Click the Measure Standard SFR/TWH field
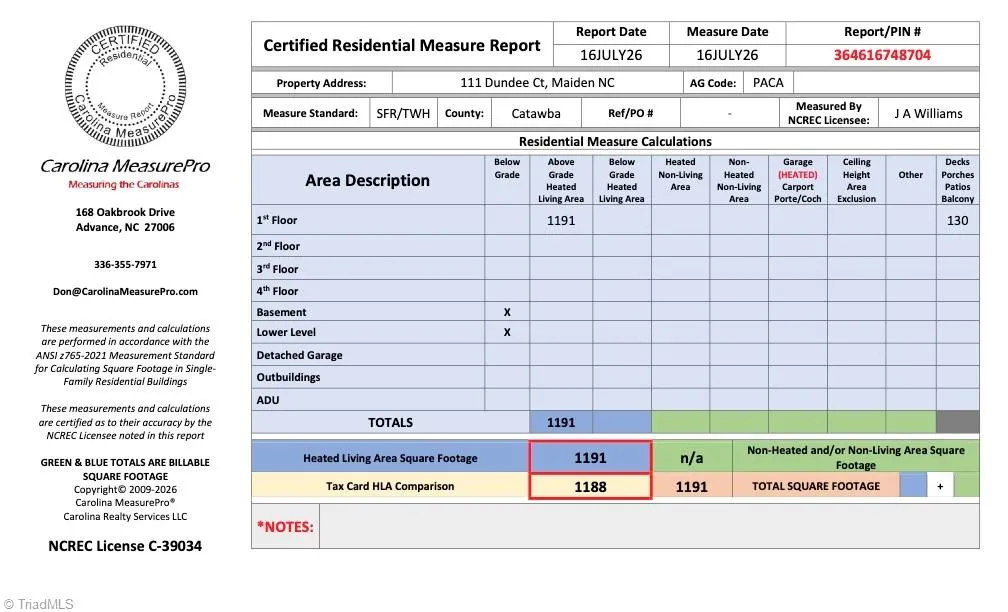 (403, 114)
